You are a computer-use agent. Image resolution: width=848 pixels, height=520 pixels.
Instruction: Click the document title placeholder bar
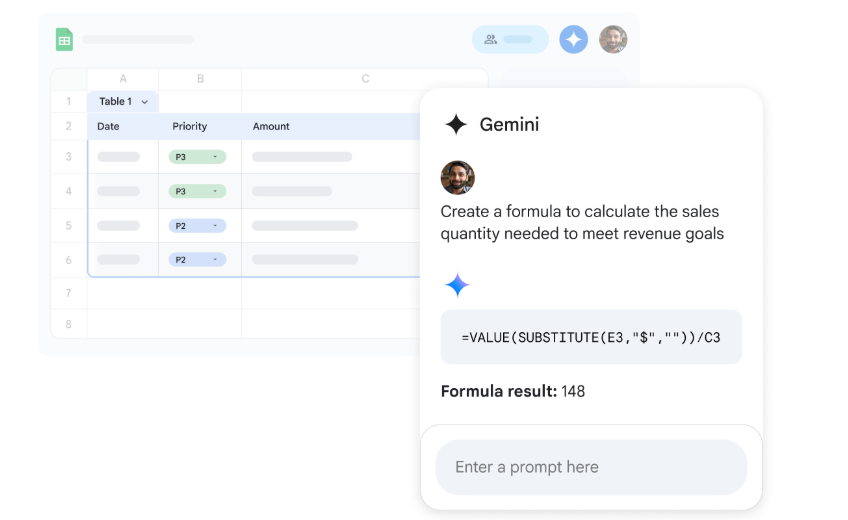138,40
